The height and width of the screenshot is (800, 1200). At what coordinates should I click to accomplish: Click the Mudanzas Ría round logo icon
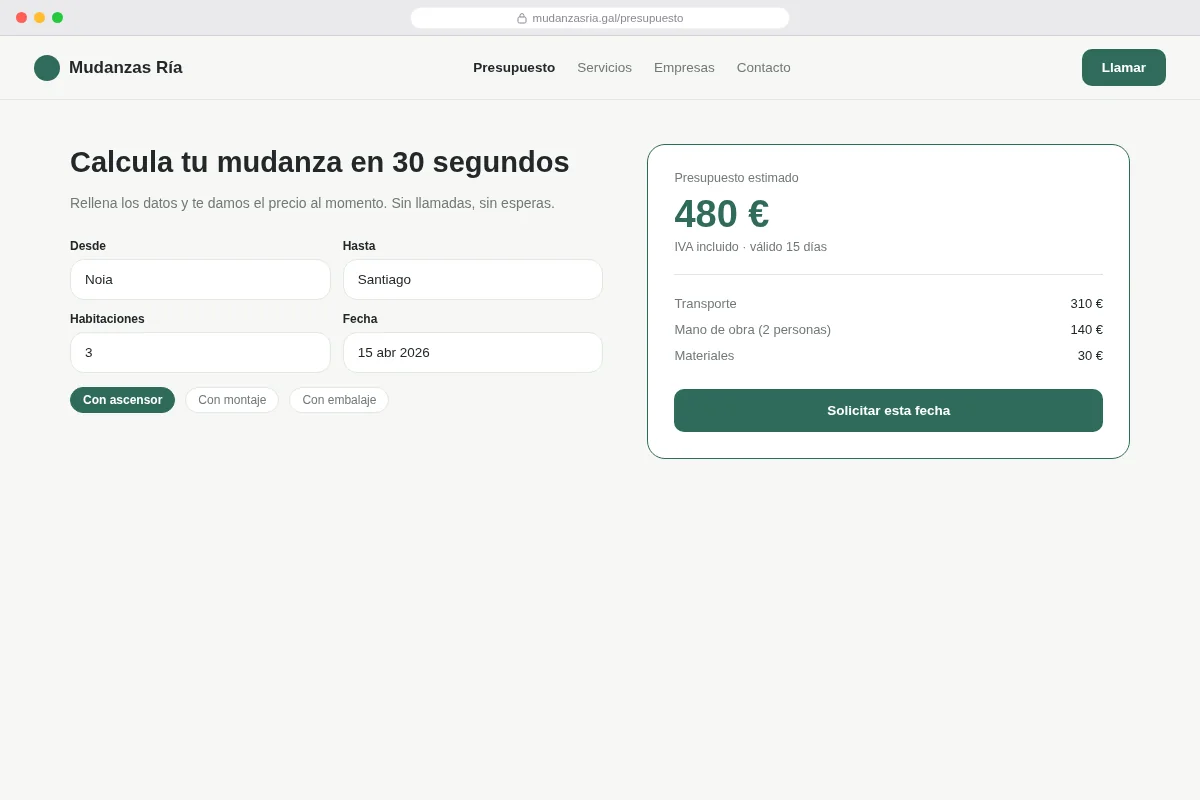pyautogui.click(x=47, y=68)
